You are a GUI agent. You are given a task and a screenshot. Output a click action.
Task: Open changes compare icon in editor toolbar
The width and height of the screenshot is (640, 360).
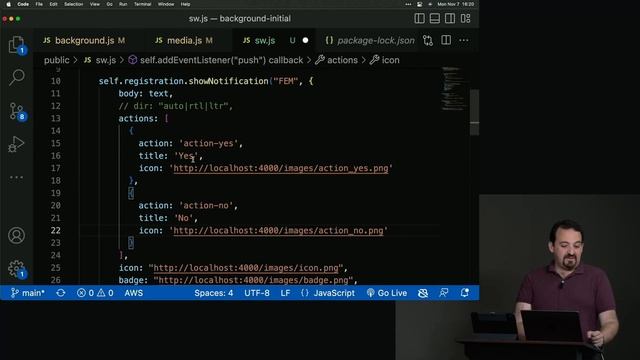tap(428, 40)
